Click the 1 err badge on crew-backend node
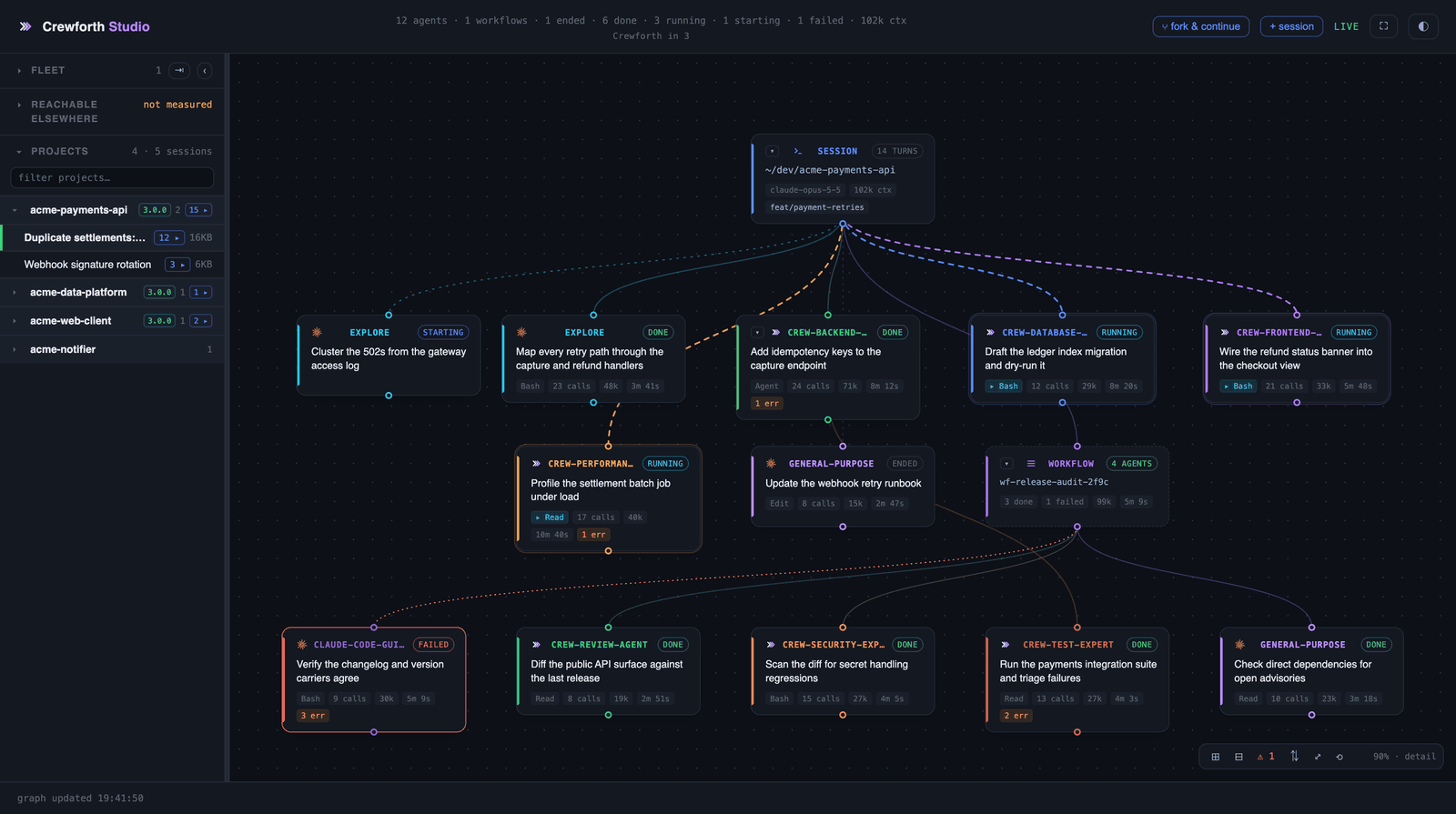This screenshot has height=814, width=1456. pos(766,404)
